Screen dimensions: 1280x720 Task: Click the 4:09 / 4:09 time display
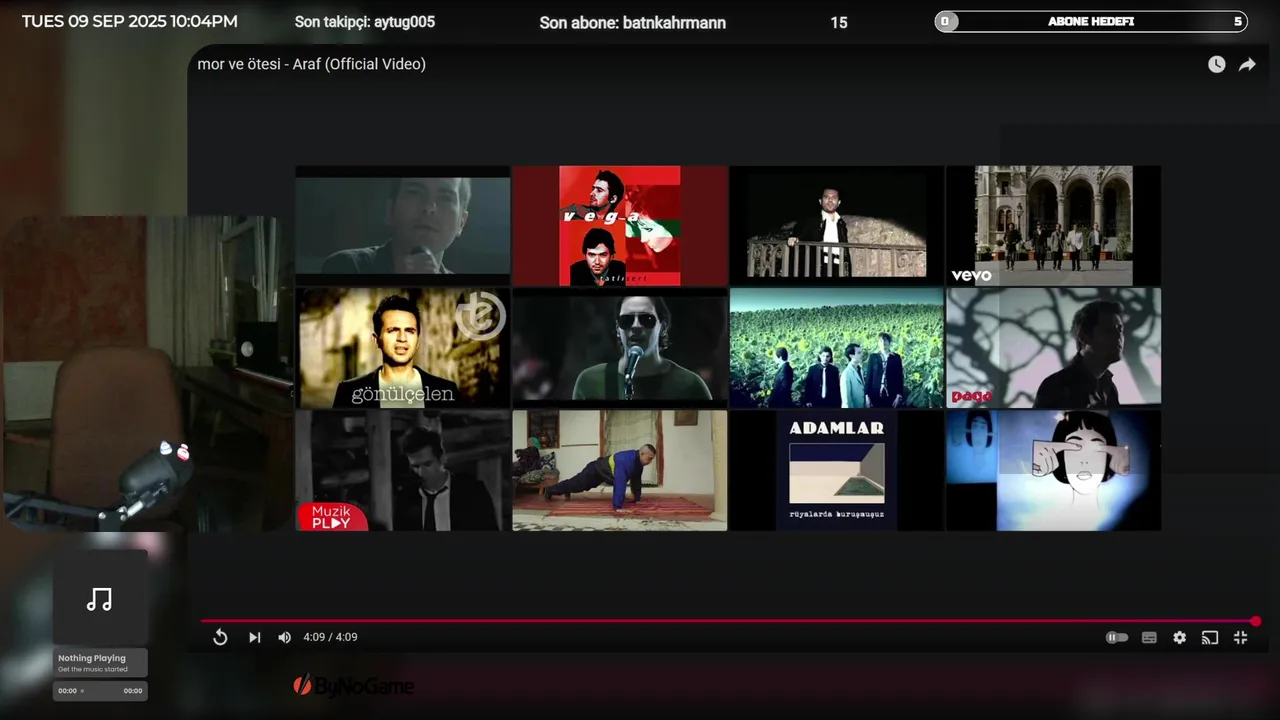click(330, 637)
